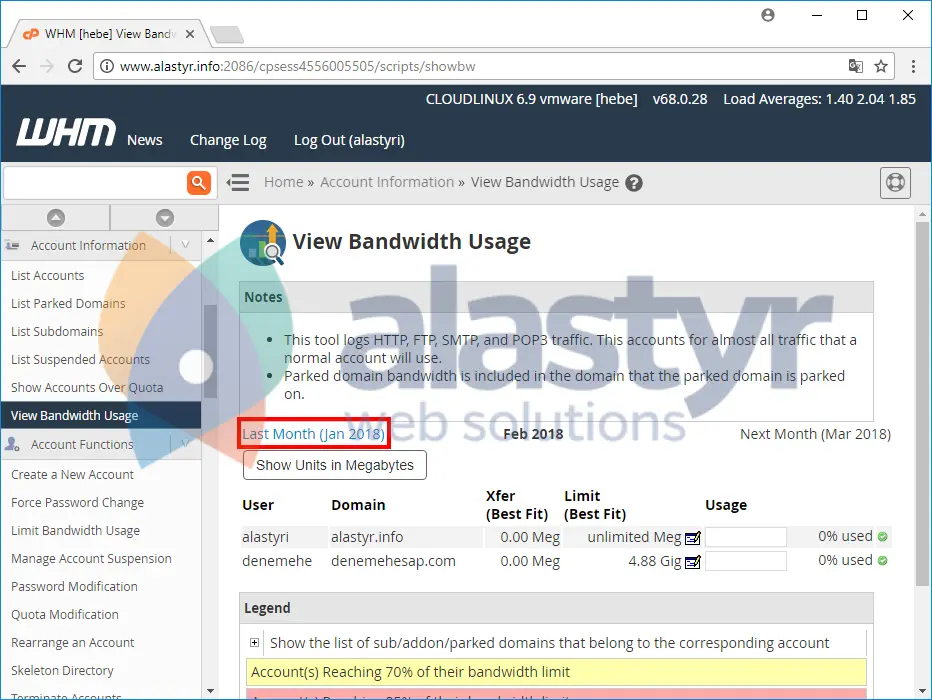
Task: Click Show Units in Megabytes button
Action: [x=335, y=465]
